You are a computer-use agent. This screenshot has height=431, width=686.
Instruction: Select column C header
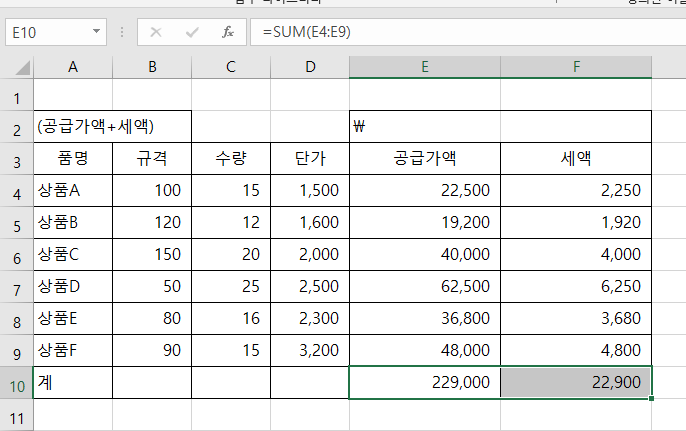231,67
